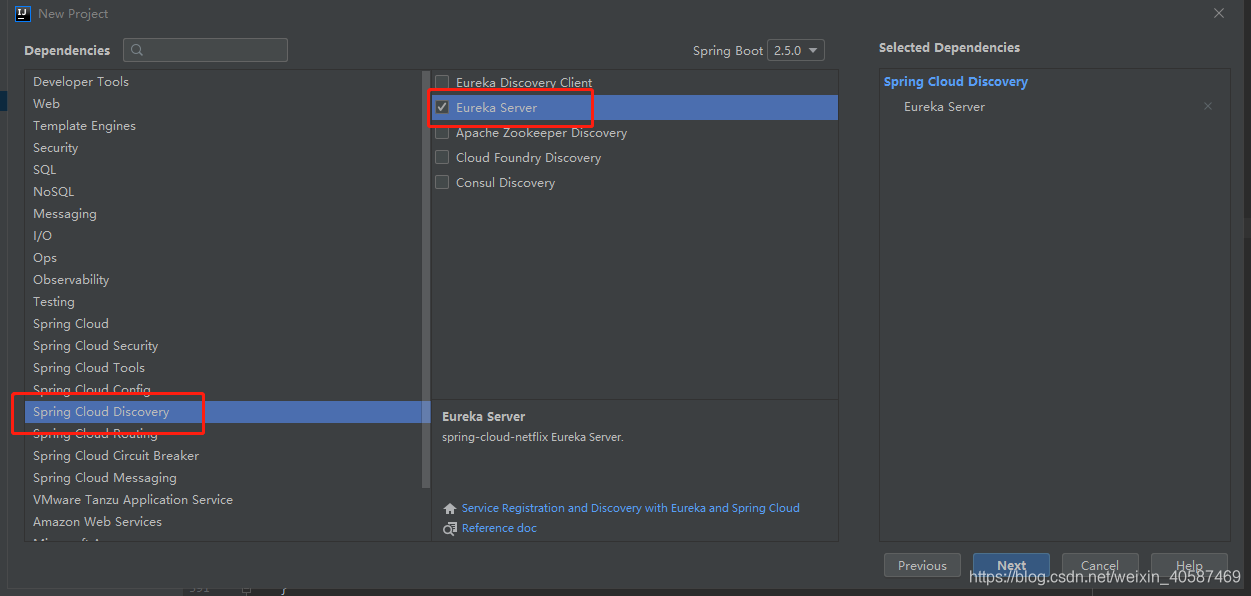Check the Consul Discovery option
This screenshot has width=1251, height=596.
pyautogui.click(x=442, y=182)
